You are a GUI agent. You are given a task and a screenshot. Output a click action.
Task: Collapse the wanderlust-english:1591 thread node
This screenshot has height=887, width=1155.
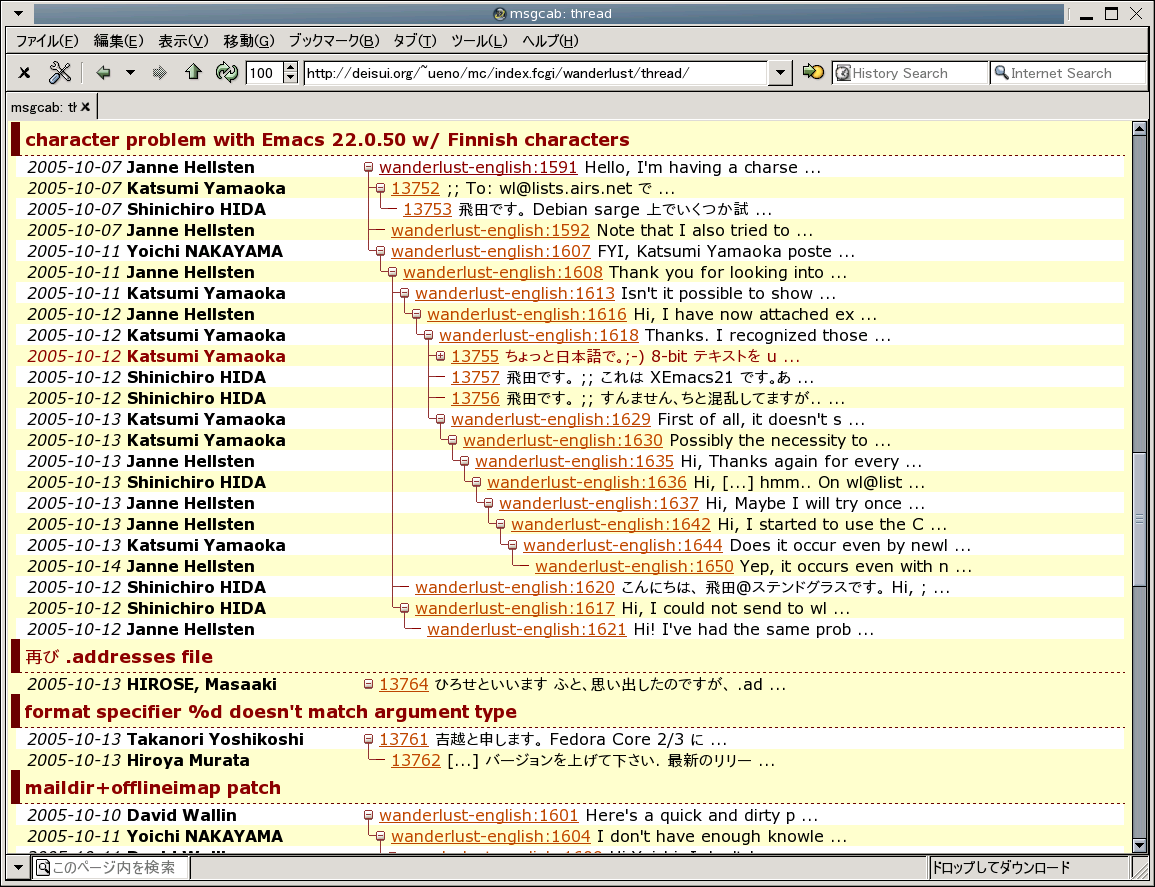coord(368,168)
